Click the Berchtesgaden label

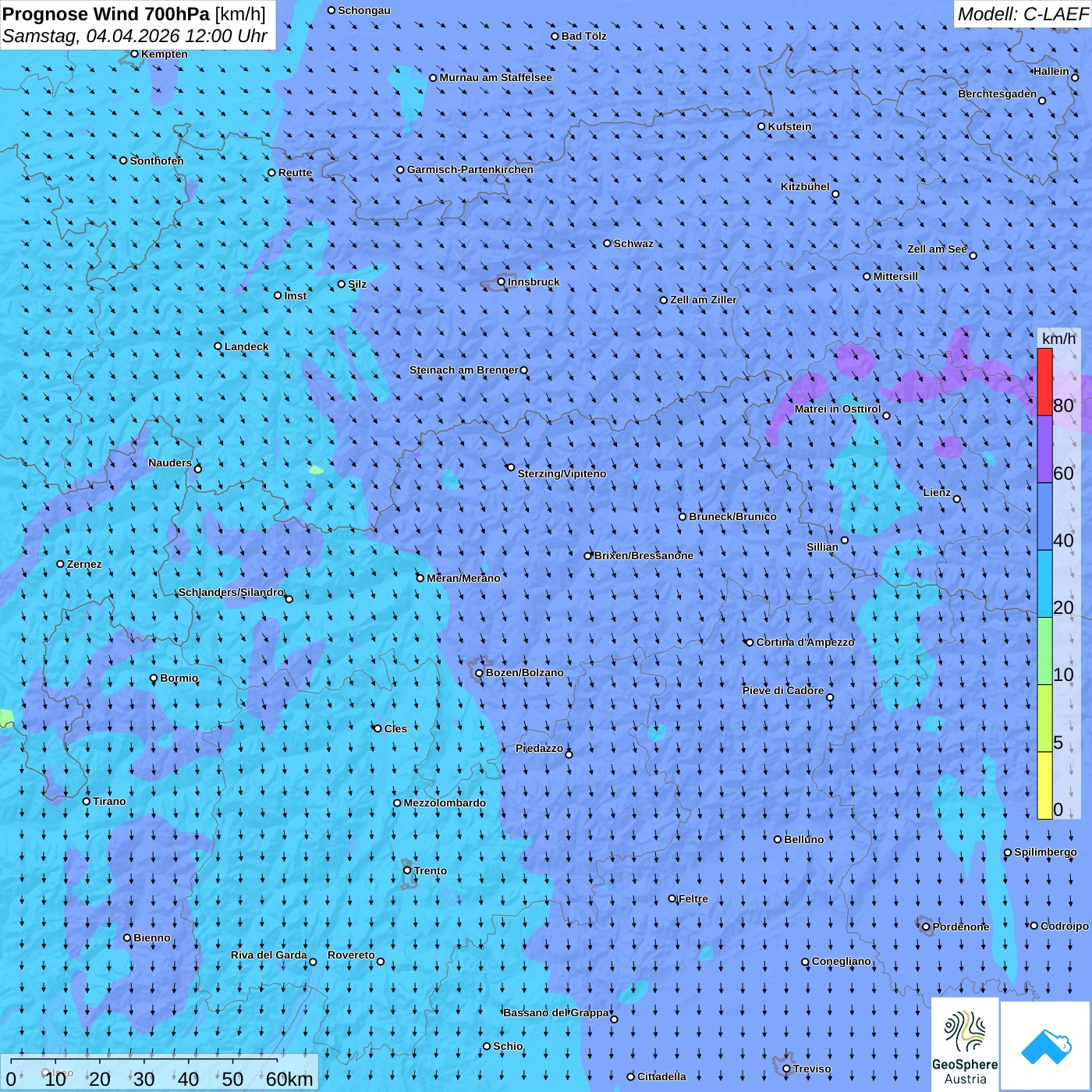pyautogui.click(x=998, y=94)
